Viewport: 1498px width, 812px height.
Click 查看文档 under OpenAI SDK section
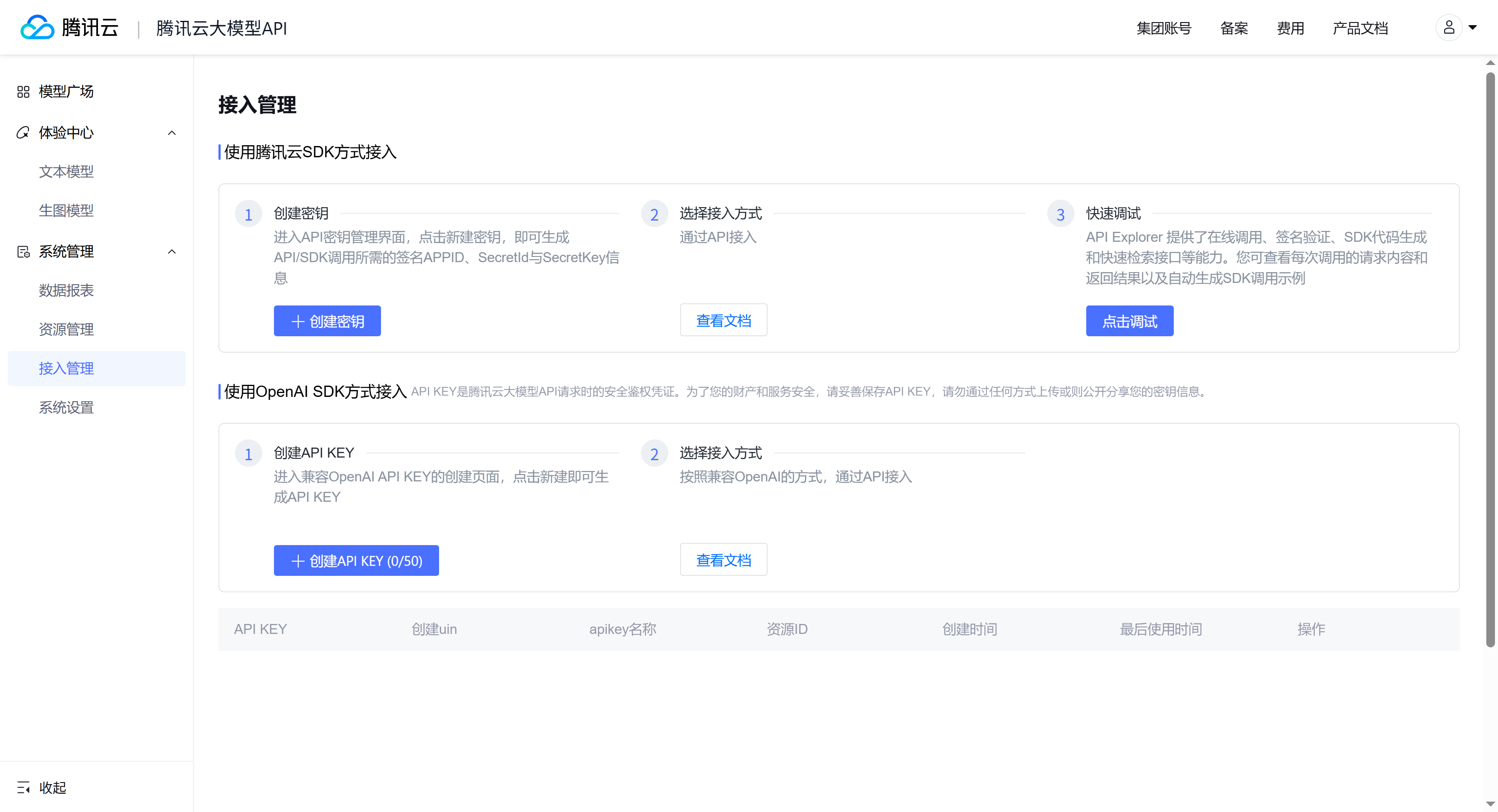[723, 560]
